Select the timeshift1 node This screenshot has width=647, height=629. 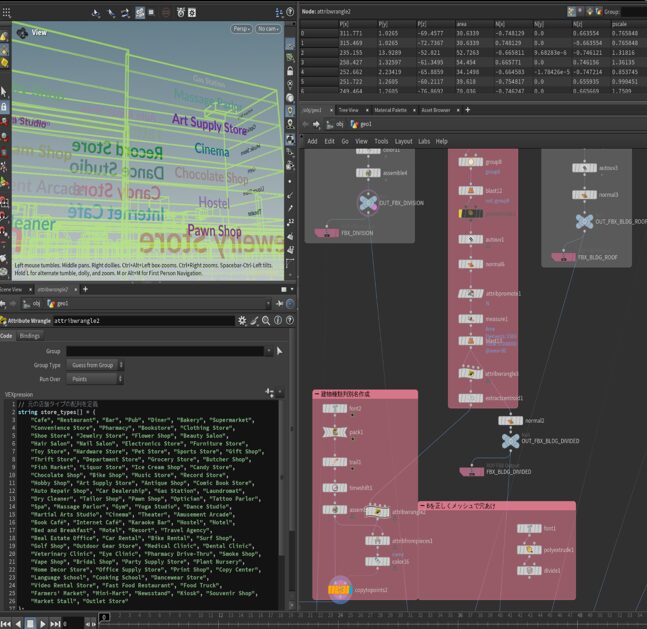point(335,488)
